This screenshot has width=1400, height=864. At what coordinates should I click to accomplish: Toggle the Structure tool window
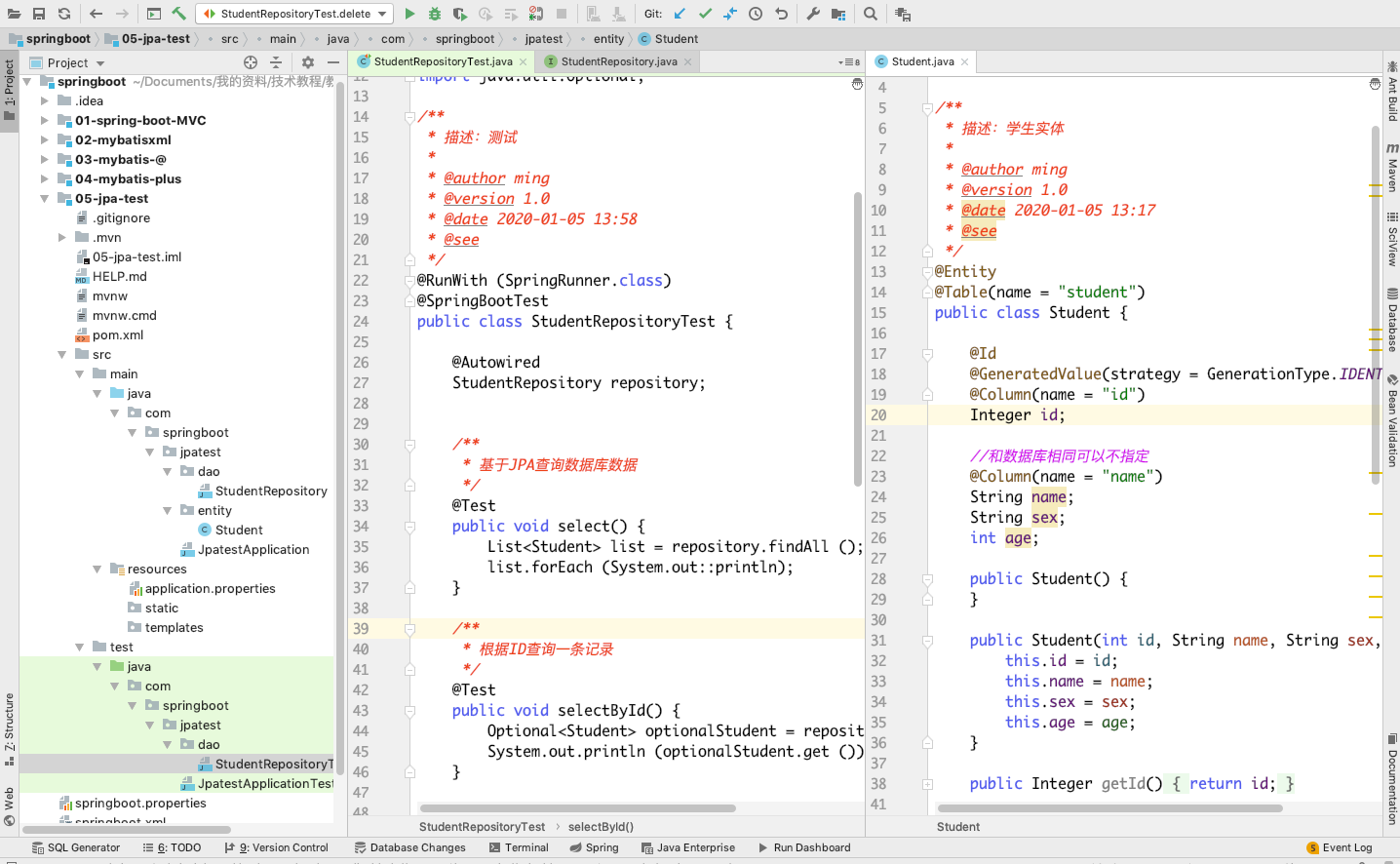(9, 729)
